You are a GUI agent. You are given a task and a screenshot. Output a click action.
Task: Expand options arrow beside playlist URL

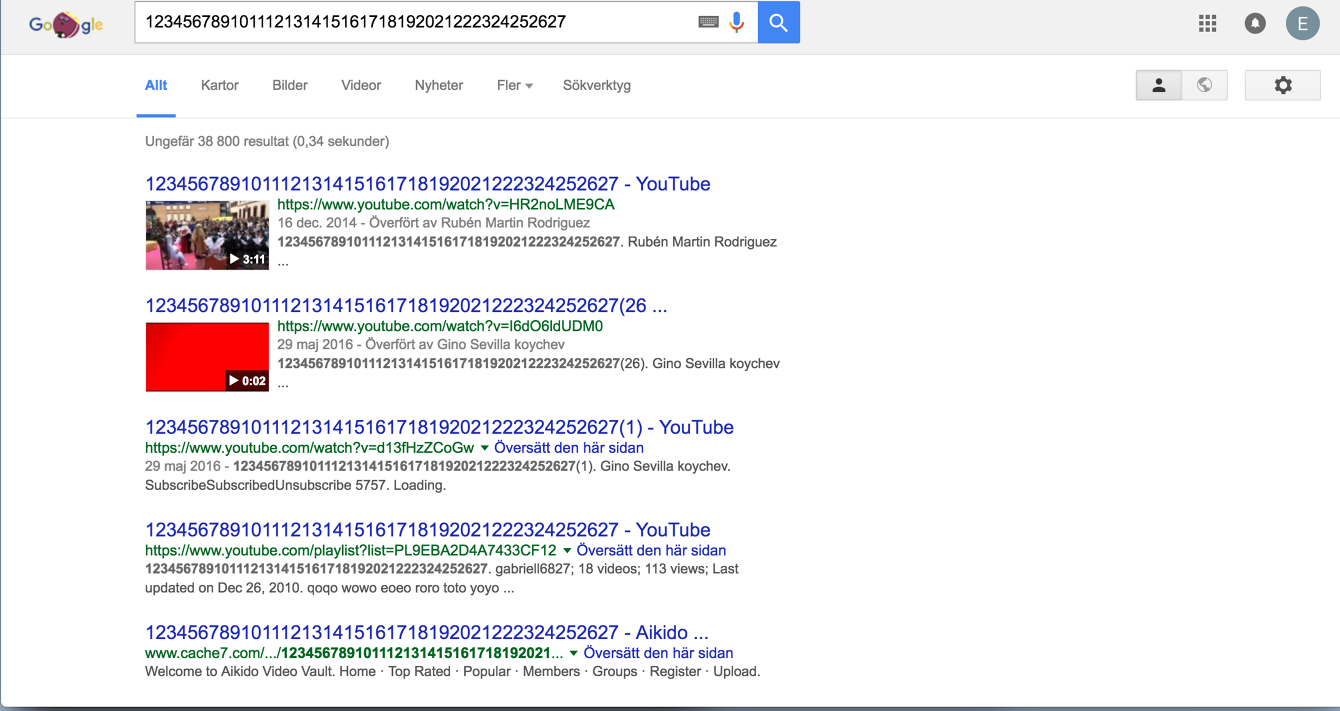point(567,551)
